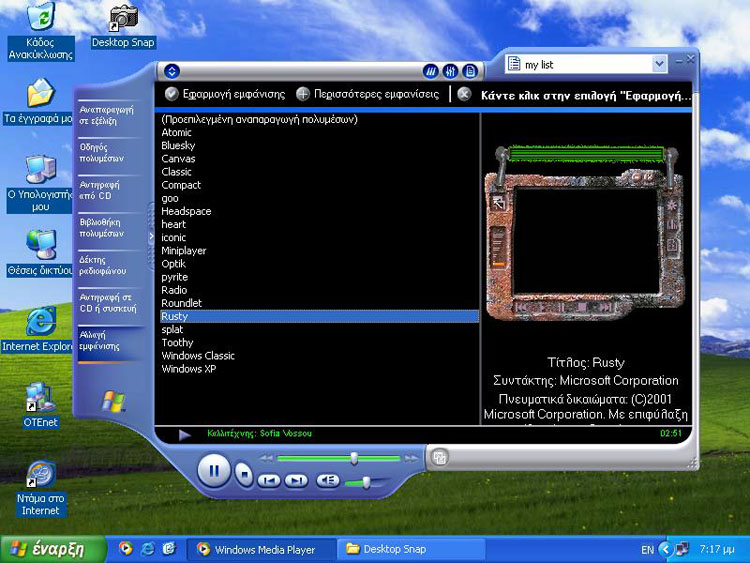The width and height of the screenshot is (750, 563).
Task: Show the visualization button in top toolbar
Action: tap(430, 72)
